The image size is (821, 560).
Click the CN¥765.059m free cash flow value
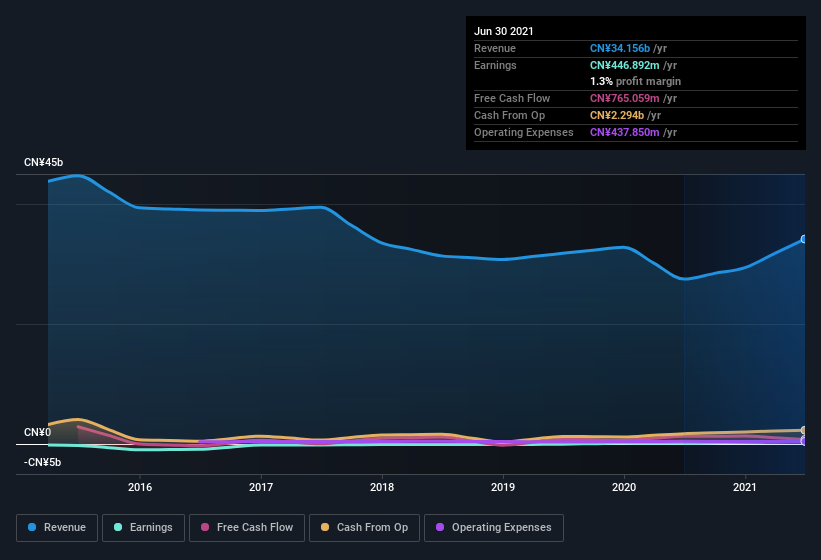625,98
